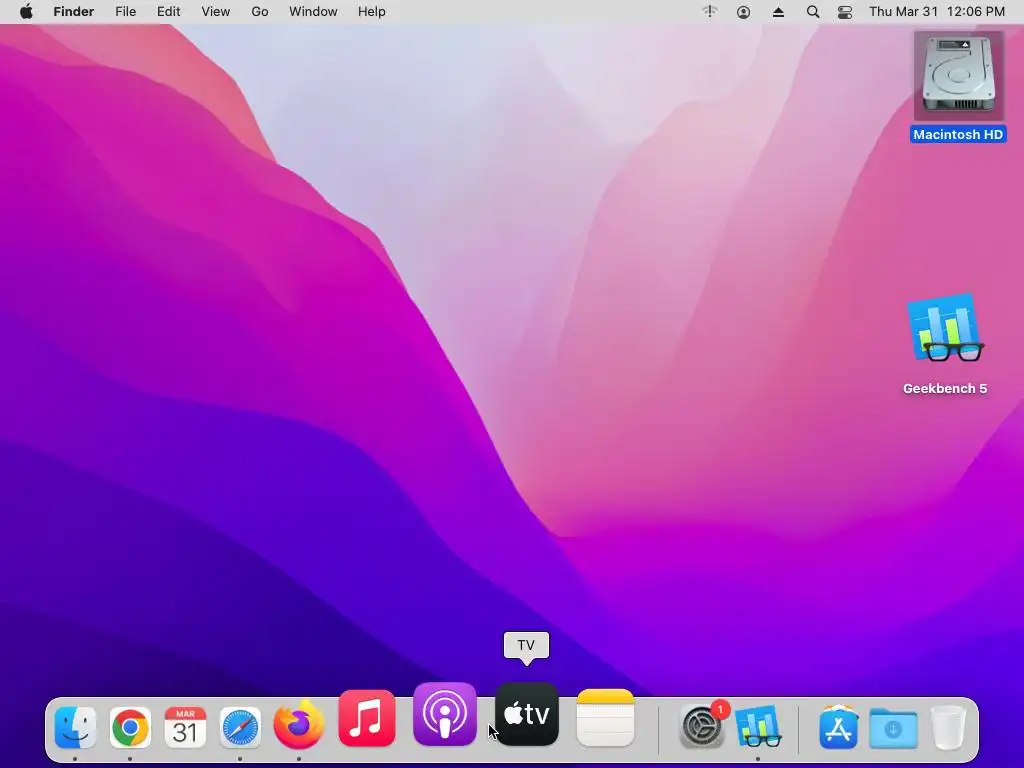Viewport: 1024px width, 768px height.
Task: Click the Macintosh HD label text
Action: click(x=958, y=135)
